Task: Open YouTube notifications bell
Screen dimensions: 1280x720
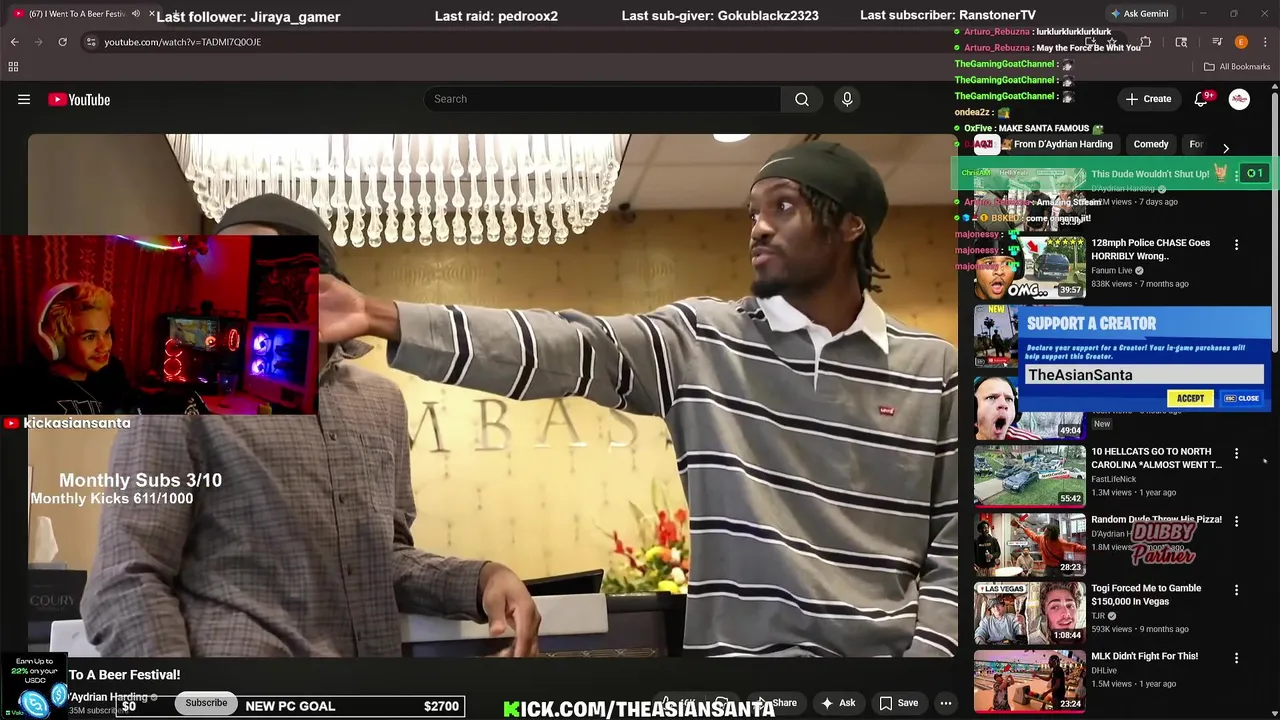Action: 1202,99
